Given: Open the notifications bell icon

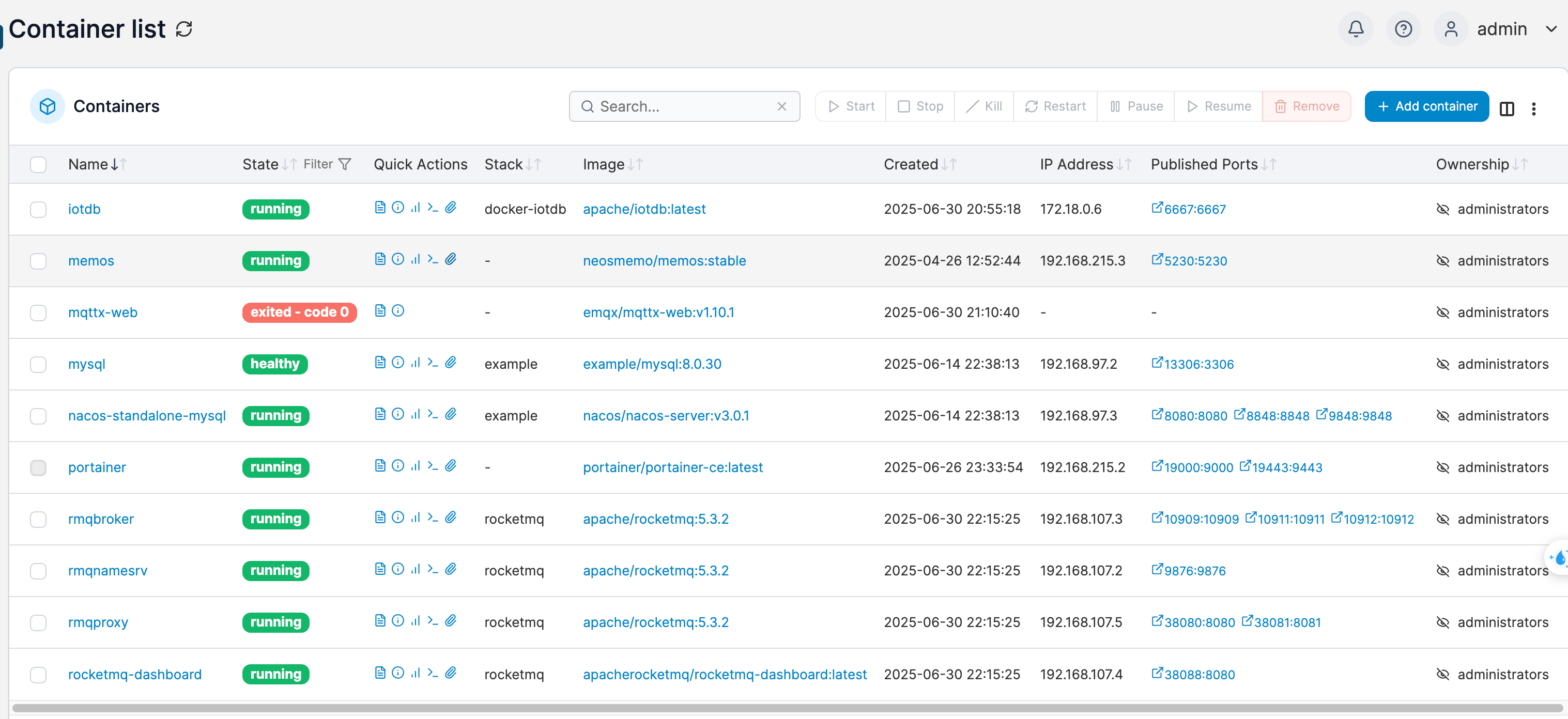Looking at the screenshot, I should click(1355, 29).
